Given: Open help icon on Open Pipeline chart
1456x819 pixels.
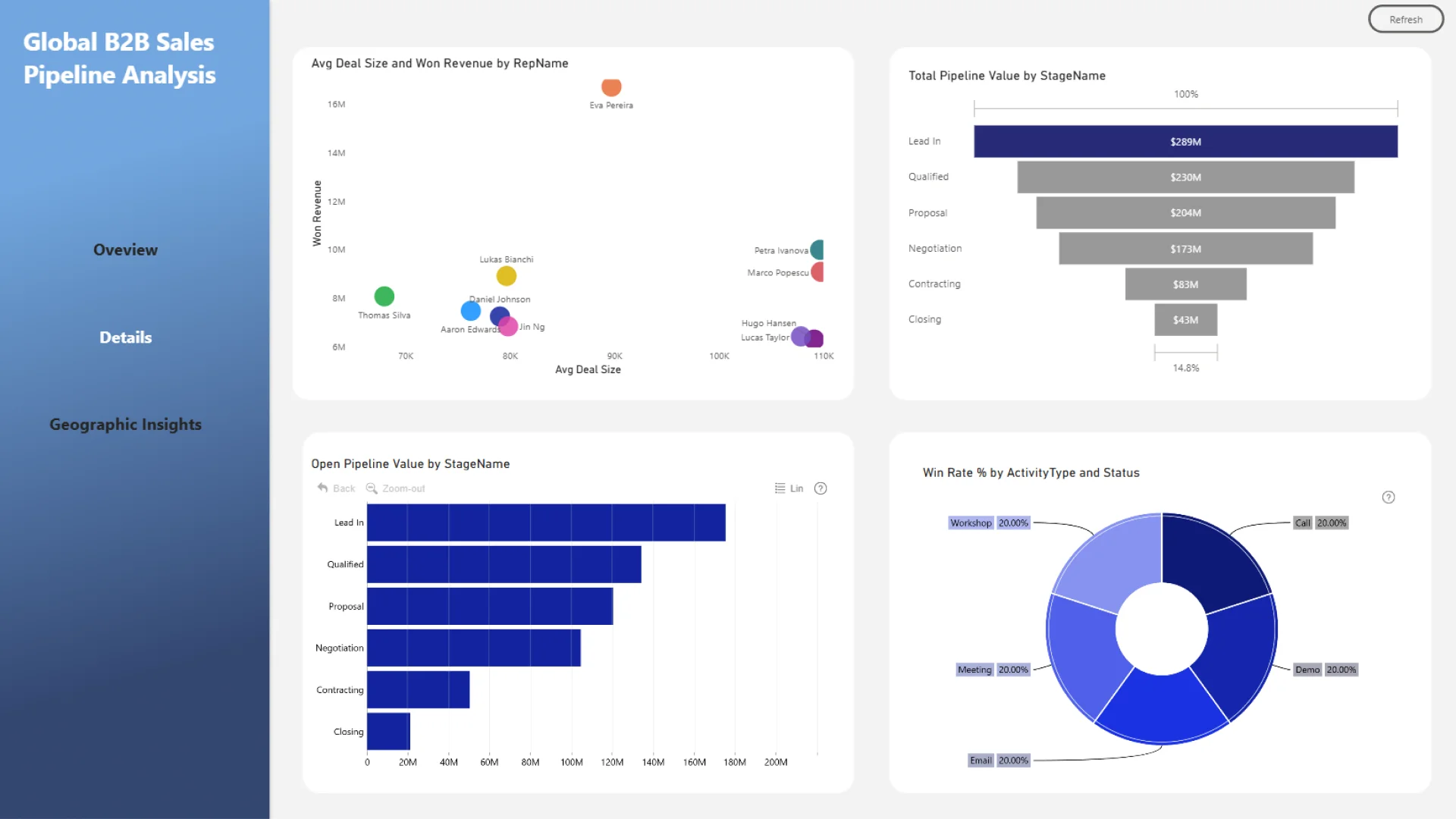Looking at the screenshot, I should click(x=821, y=488).
